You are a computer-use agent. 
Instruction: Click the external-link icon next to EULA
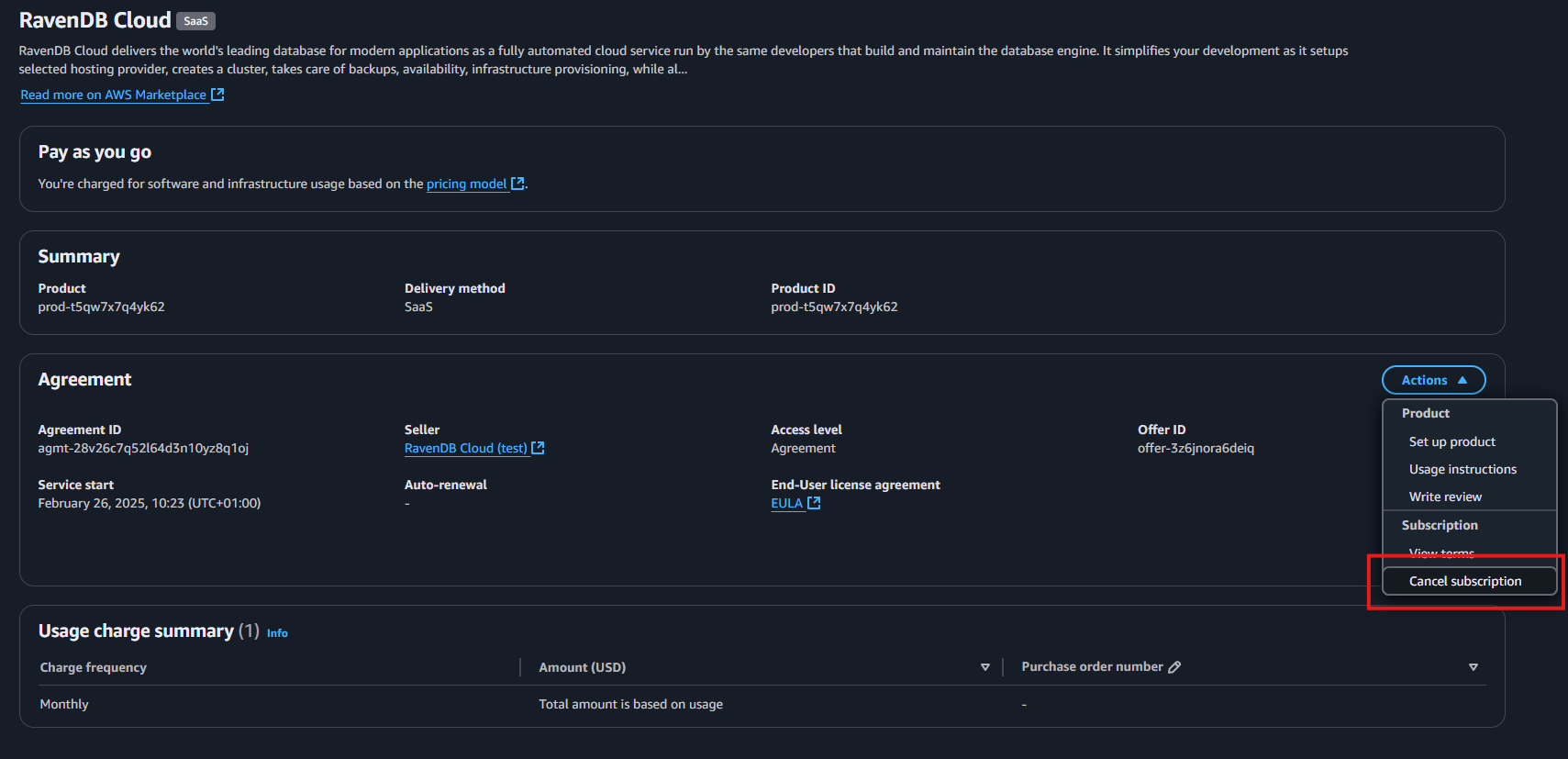pyautogui.click(x=814, y=503)
